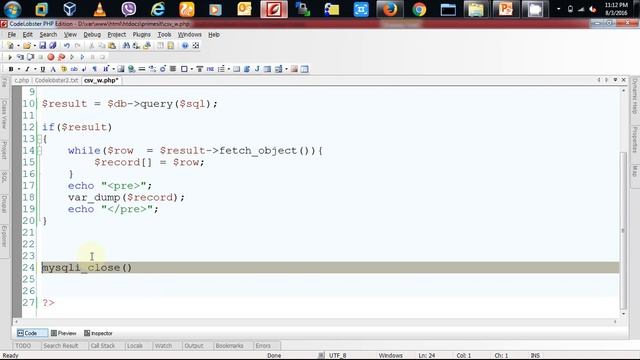The height and width of the screenshot is (360, 640).
Task: Click the fullscreen toggle icon beside Help
Action: 196,46
